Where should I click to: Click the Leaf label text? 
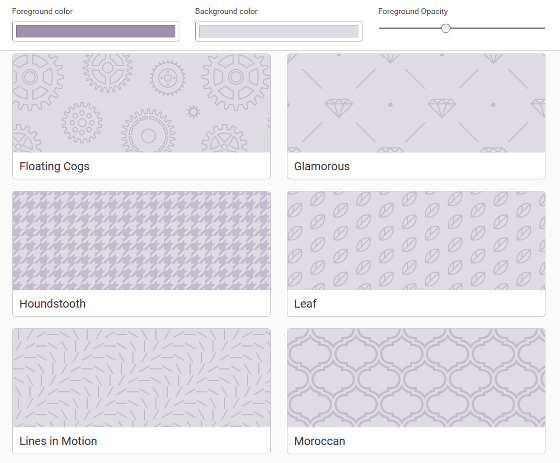(305, 304)
